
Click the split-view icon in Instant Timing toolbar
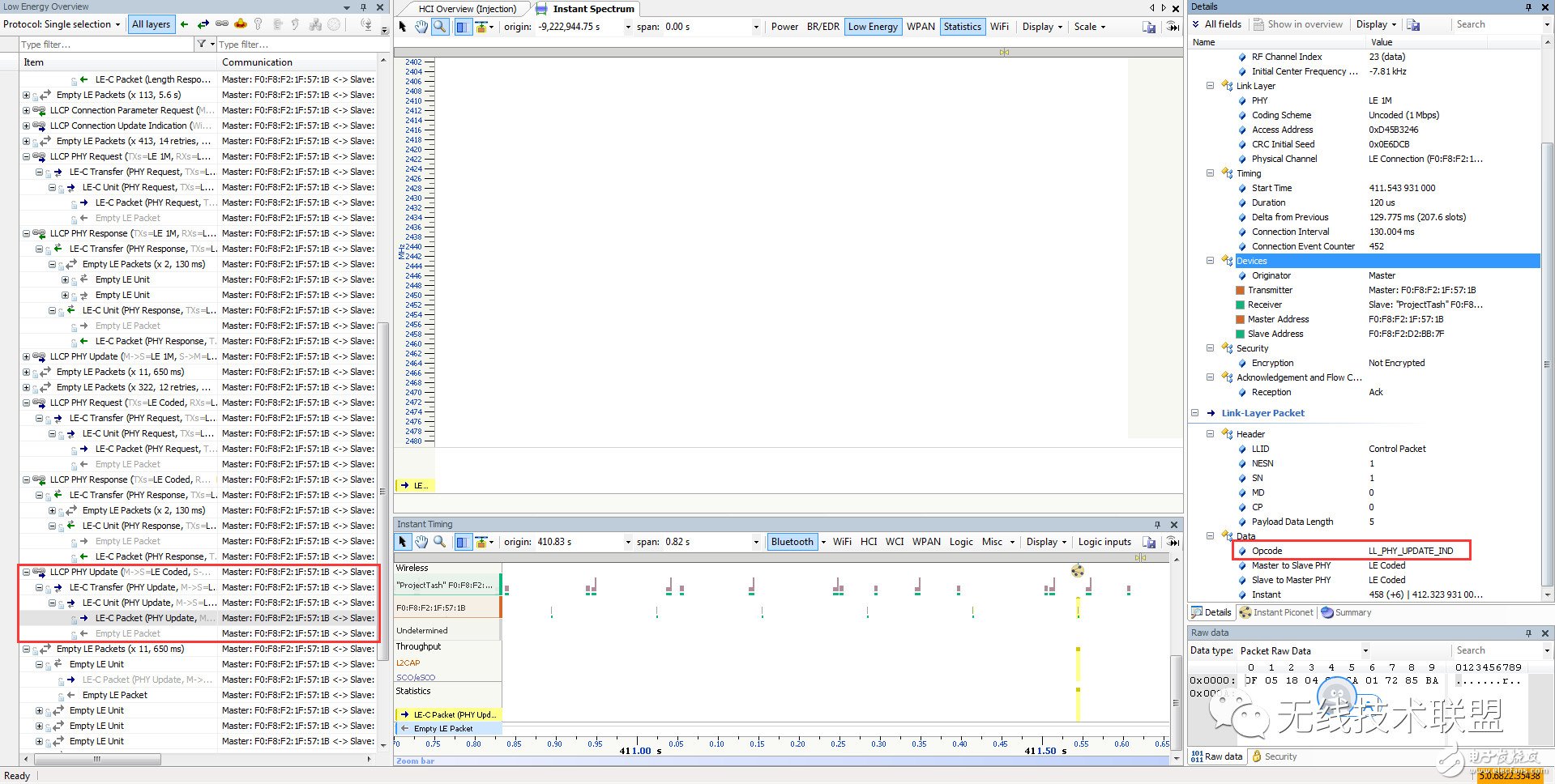[462, 542]
